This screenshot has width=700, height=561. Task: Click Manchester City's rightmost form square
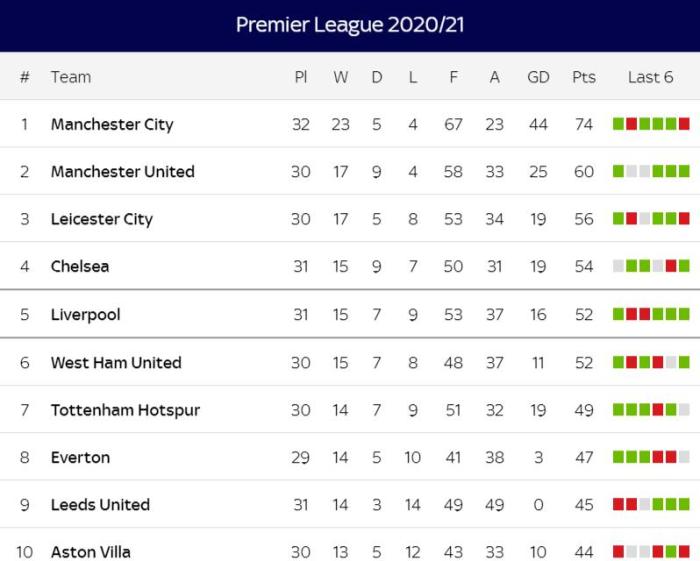coord(684,124)
